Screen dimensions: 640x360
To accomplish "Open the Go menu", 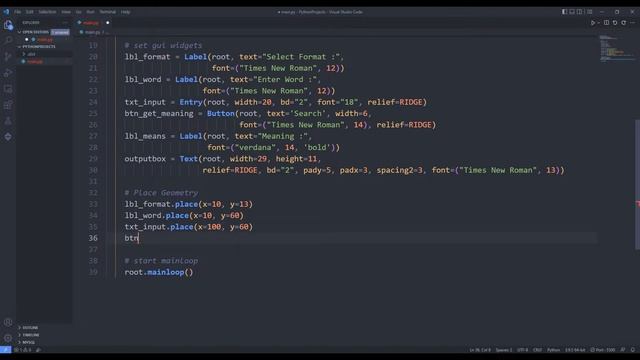I will tap(78, 12).
